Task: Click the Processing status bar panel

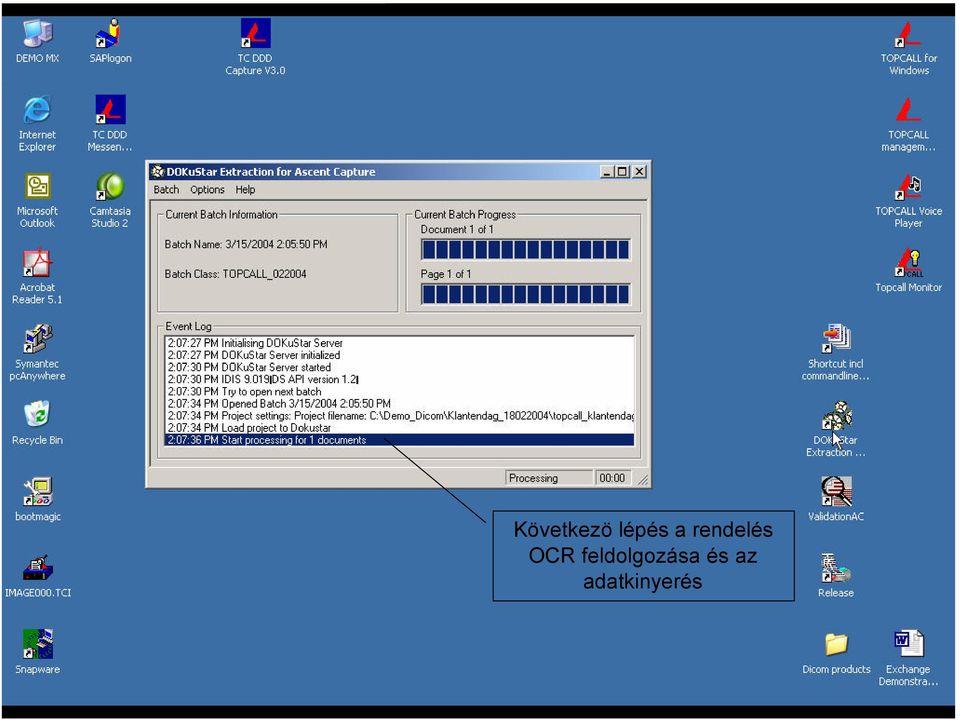Action: (x=549, y=478)
